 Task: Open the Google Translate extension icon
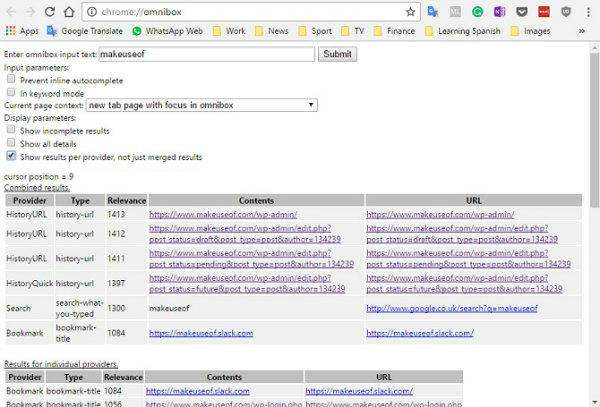[434, 12]
